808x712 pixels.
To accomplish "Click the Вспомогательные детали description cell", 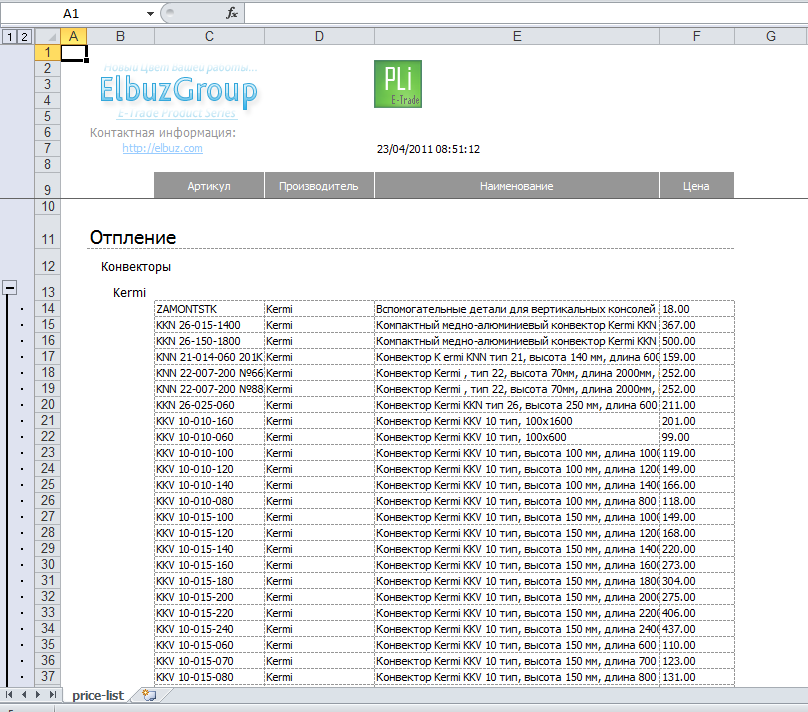I will (x=517, y=309).
